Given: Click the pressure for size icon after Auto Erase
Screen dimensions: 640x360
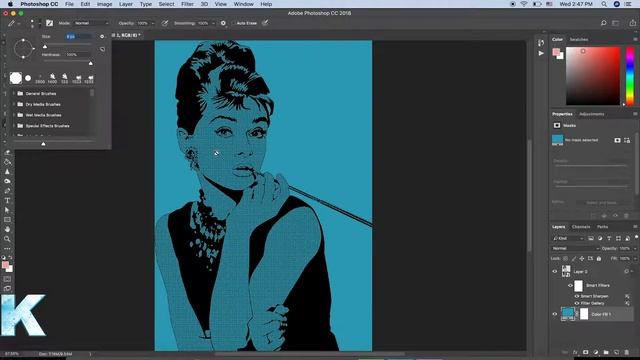Looking at the screenshot, I should click(265, 23).
